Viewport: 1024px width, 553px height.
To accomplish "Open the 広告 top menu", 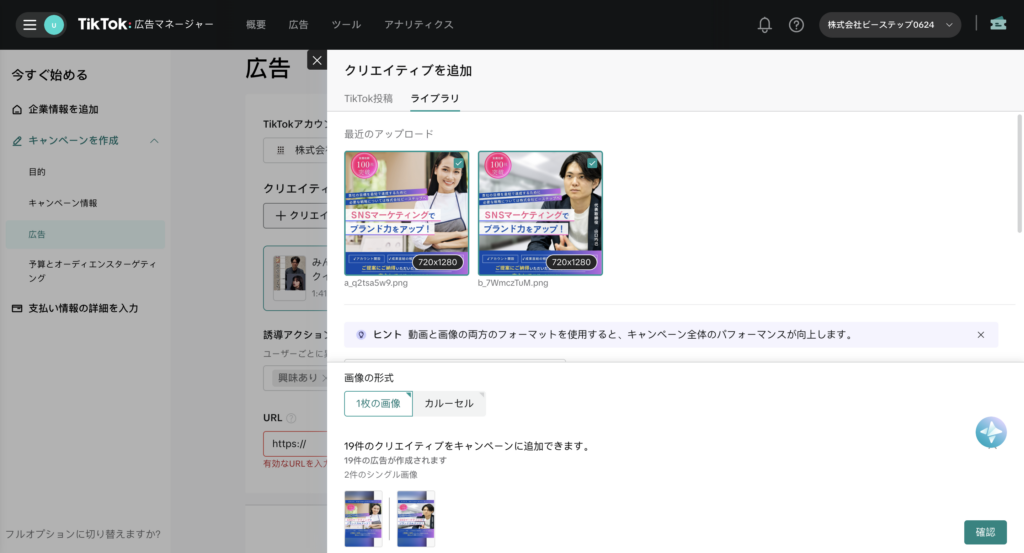I will pos(298,25).
